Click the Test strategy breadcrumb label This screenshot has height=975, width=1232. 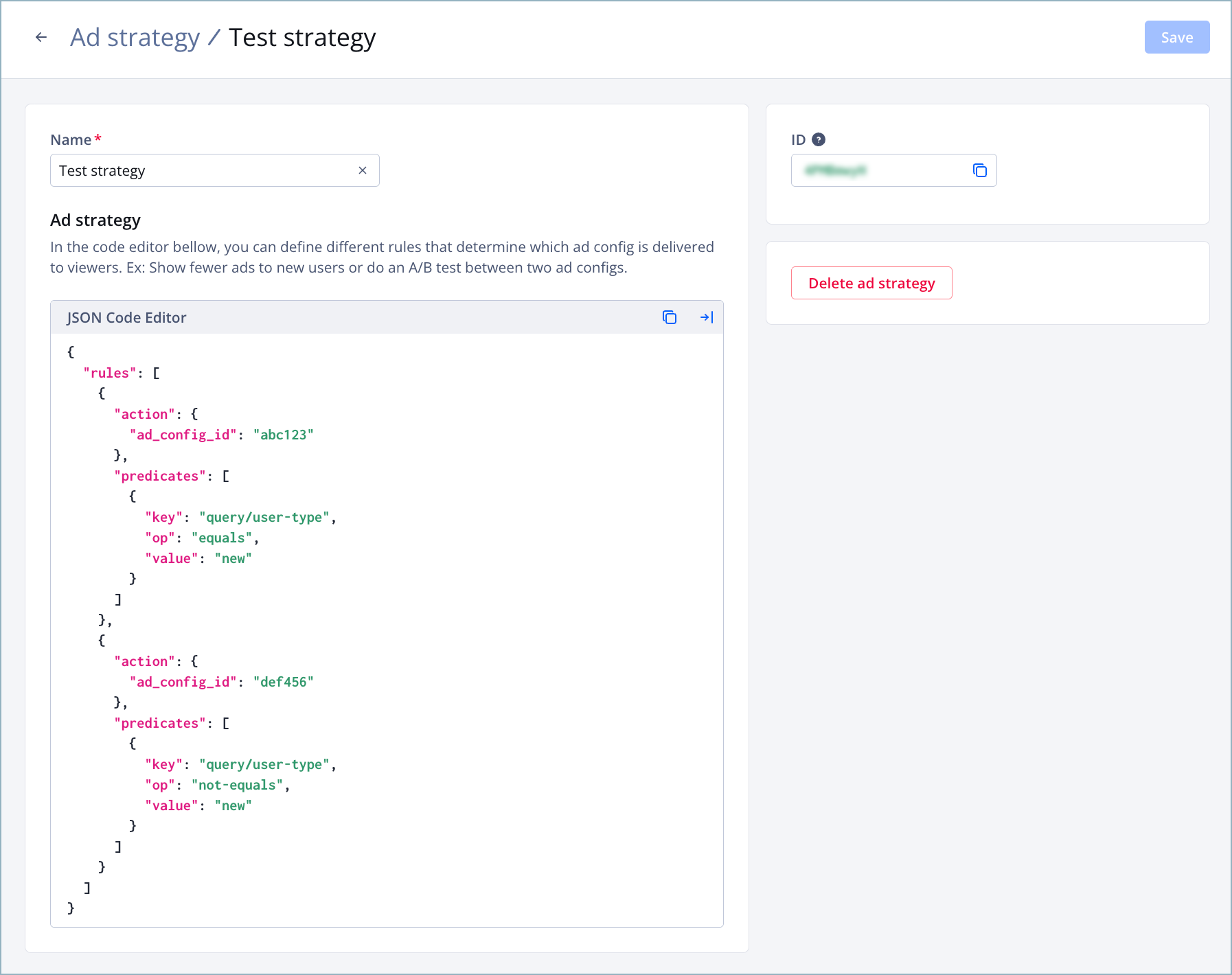pyautogui.click(x=302, y=37)
